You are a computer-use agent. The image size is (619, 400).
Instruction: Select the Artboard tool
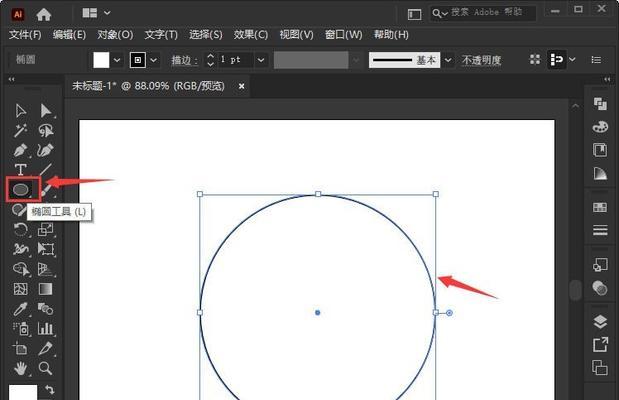coord(21,348)
